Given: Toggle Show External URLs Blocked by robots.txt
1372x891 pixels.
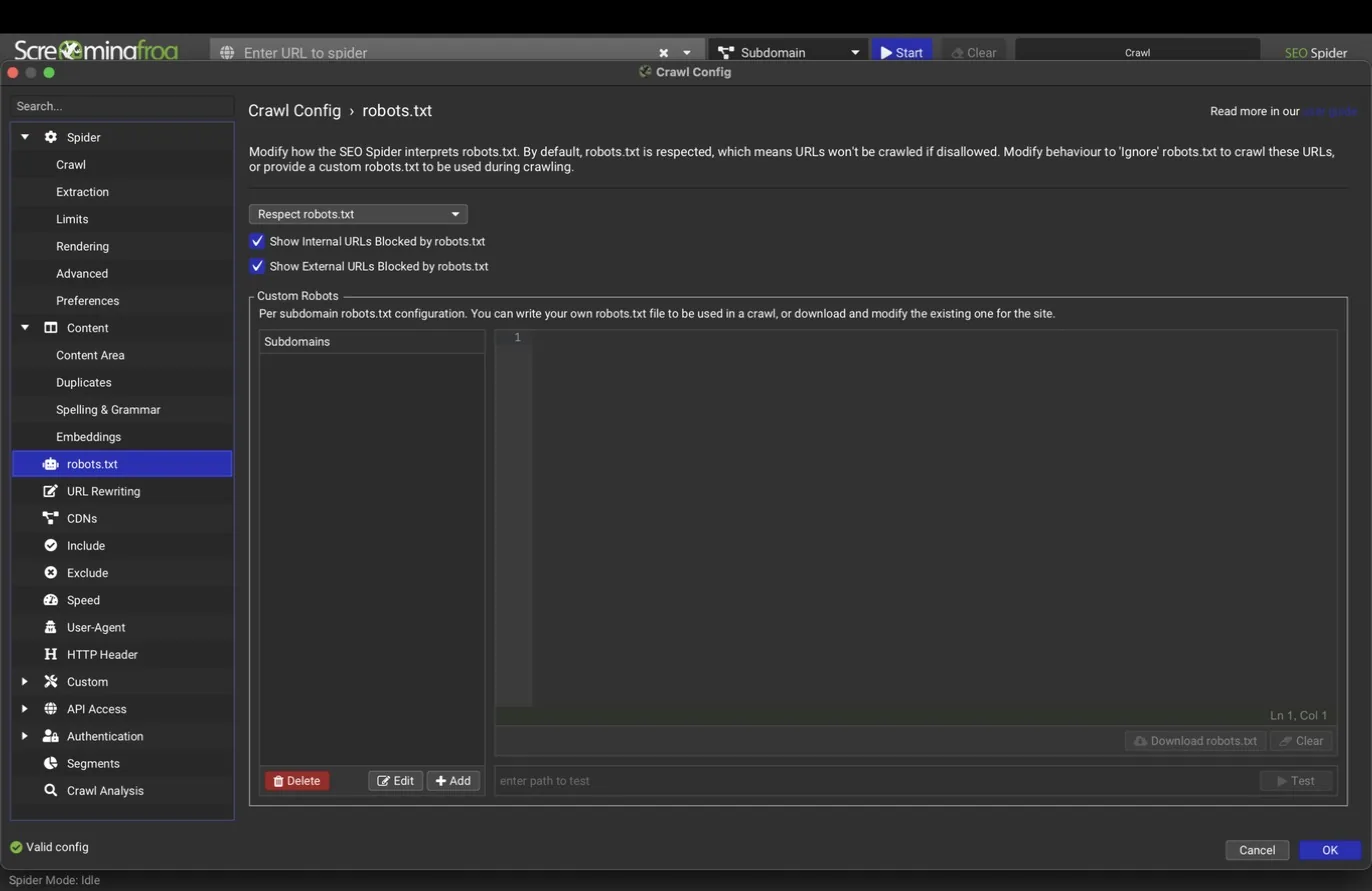Looking at the screenshot, I should (x=257, y=266).
